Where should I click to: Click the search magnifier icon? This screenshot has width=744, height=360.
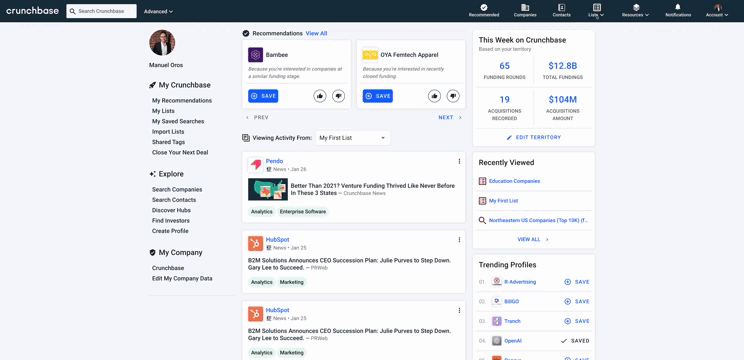coord(72,11)
